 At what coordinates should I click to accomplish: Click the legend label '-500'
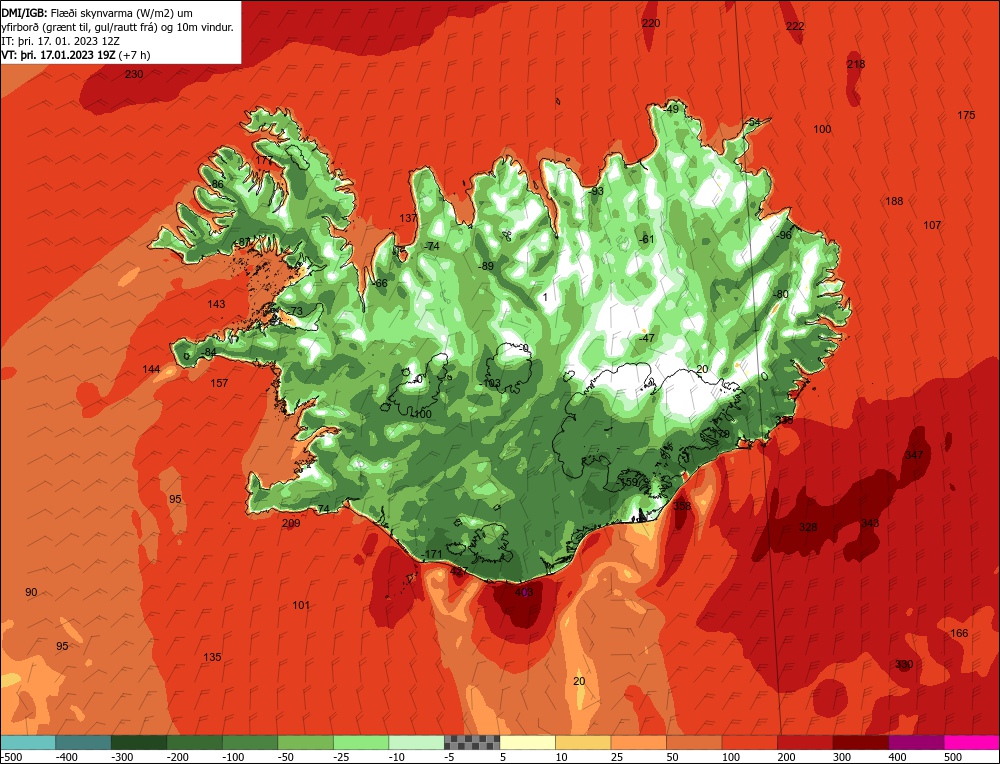pyautogui.click(x=12, y=757)
